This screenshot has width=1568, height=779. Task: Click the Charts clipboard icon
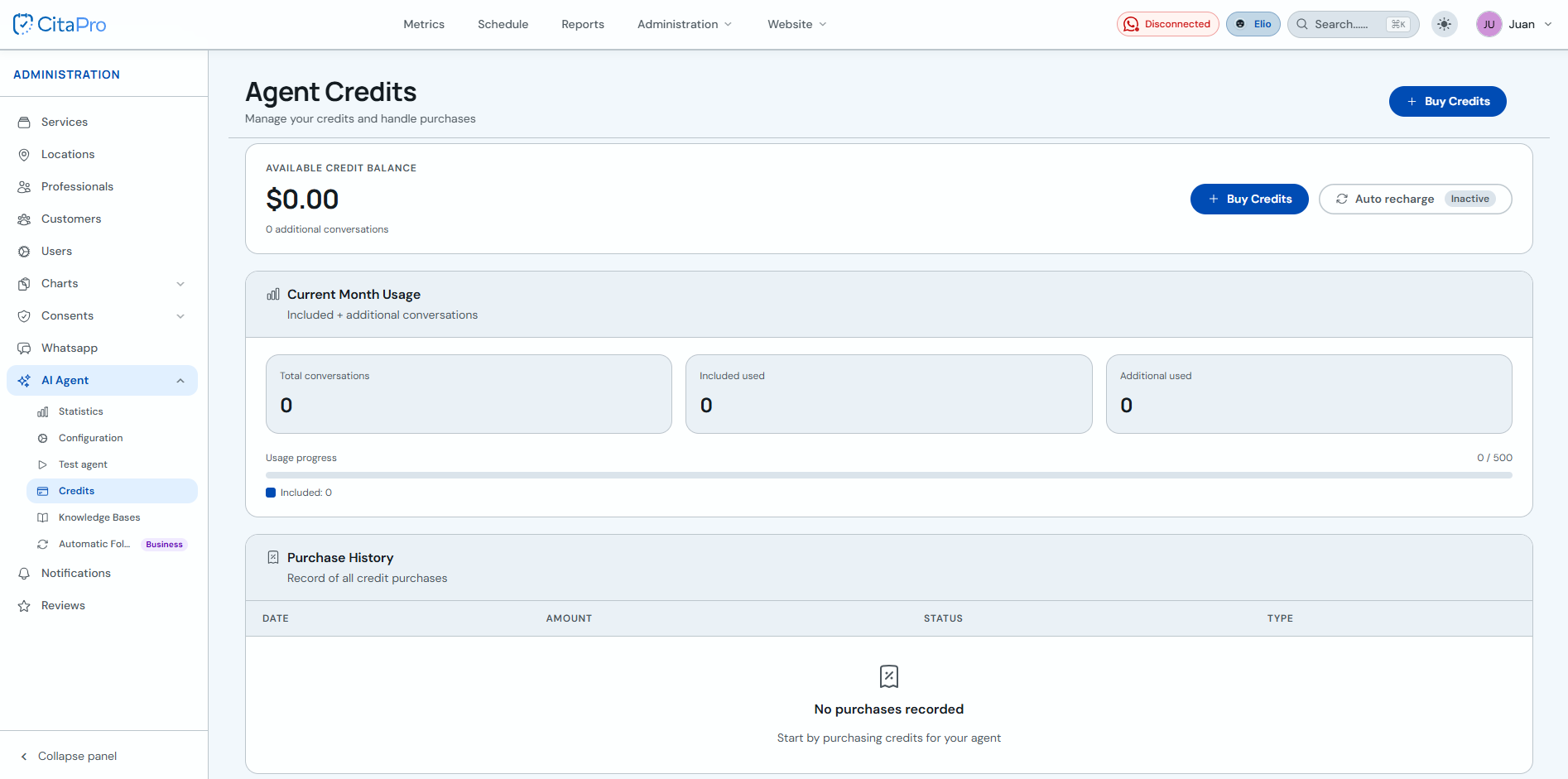tap(24, 283)
